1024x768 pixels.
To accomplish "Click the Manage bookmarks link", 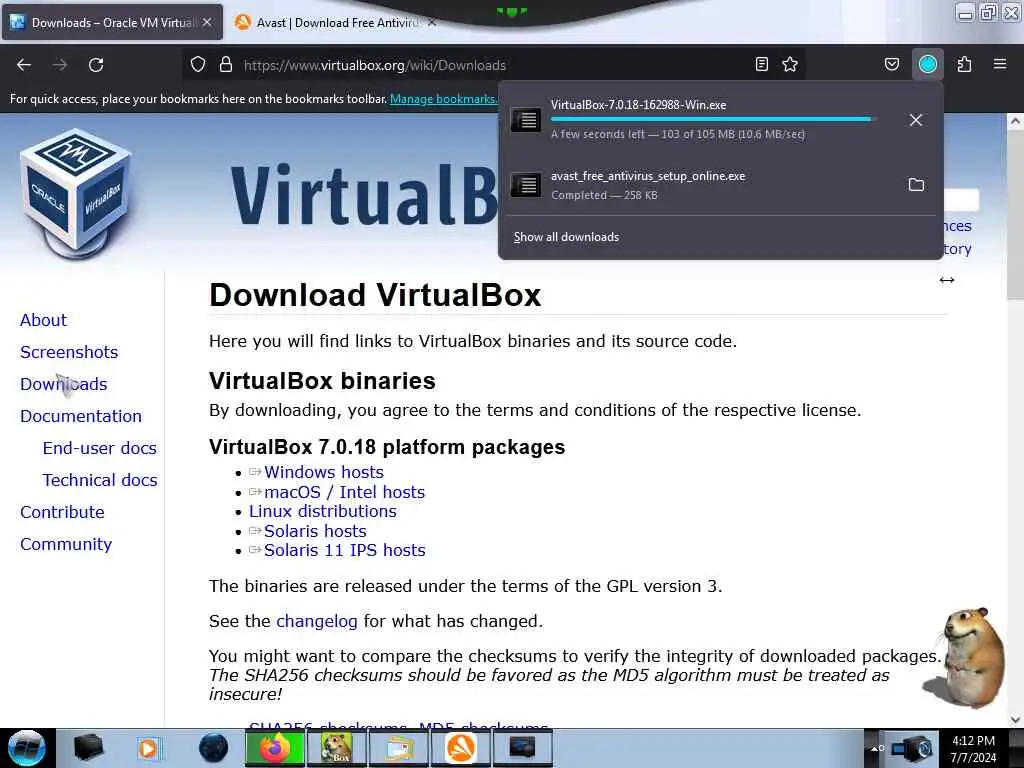I will (x=443, y=99).
